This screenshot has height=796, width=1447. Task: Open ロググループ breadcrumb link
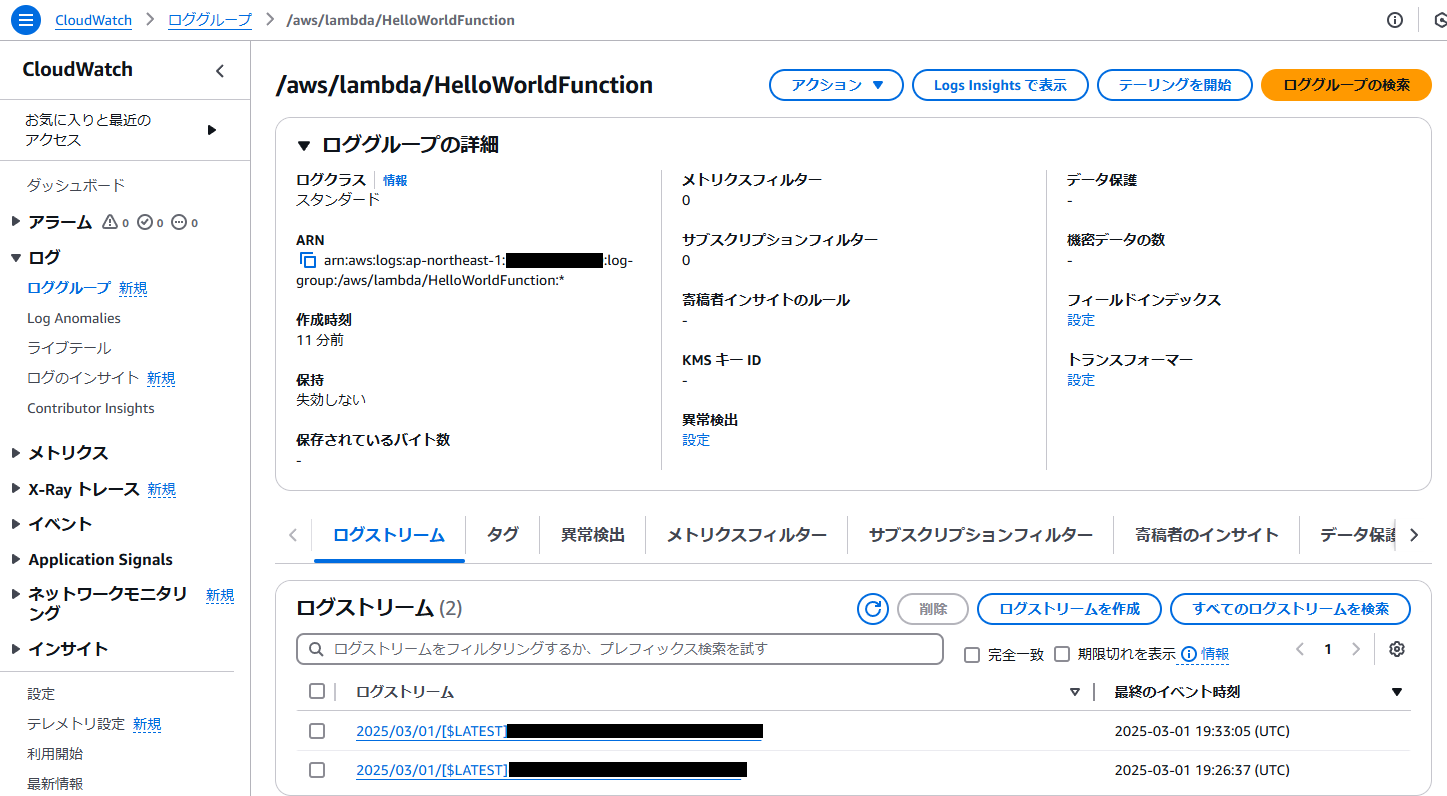click(x=210, y=20)
